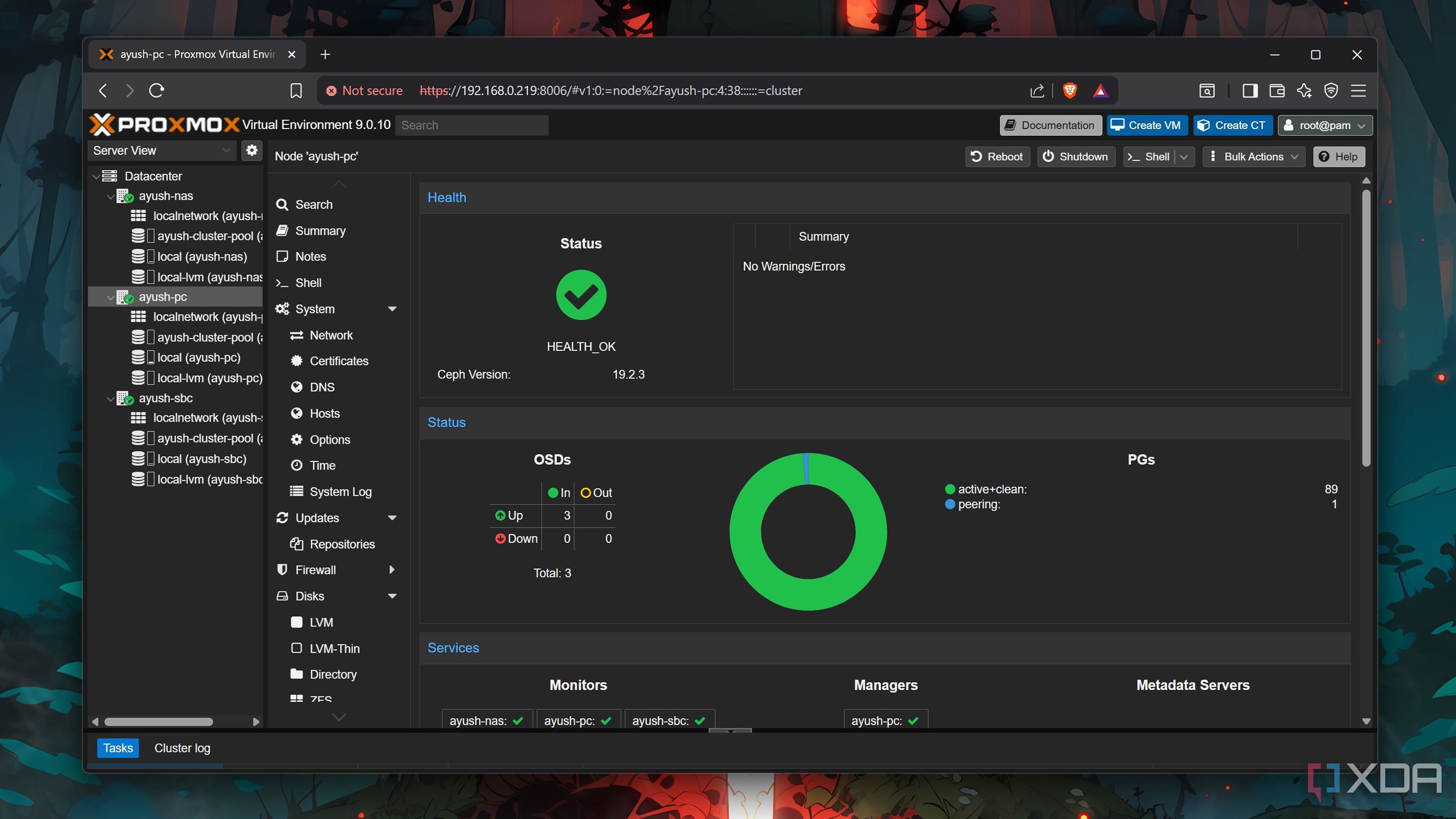Viewport: 1456px width, 819px height.
Task: Click the share page icon in address bar
Action: (1037, 91)
